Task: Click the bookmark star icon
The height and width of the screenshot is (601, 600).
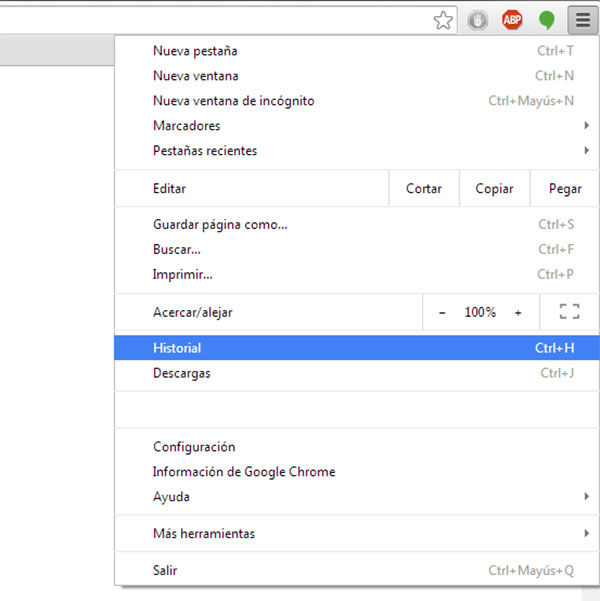Action: [443, 20]
